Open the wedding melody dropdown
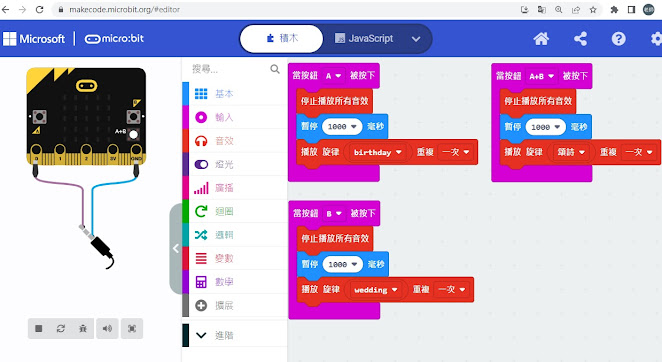This screenshot has width=662, height=362. tap(376, 290)
